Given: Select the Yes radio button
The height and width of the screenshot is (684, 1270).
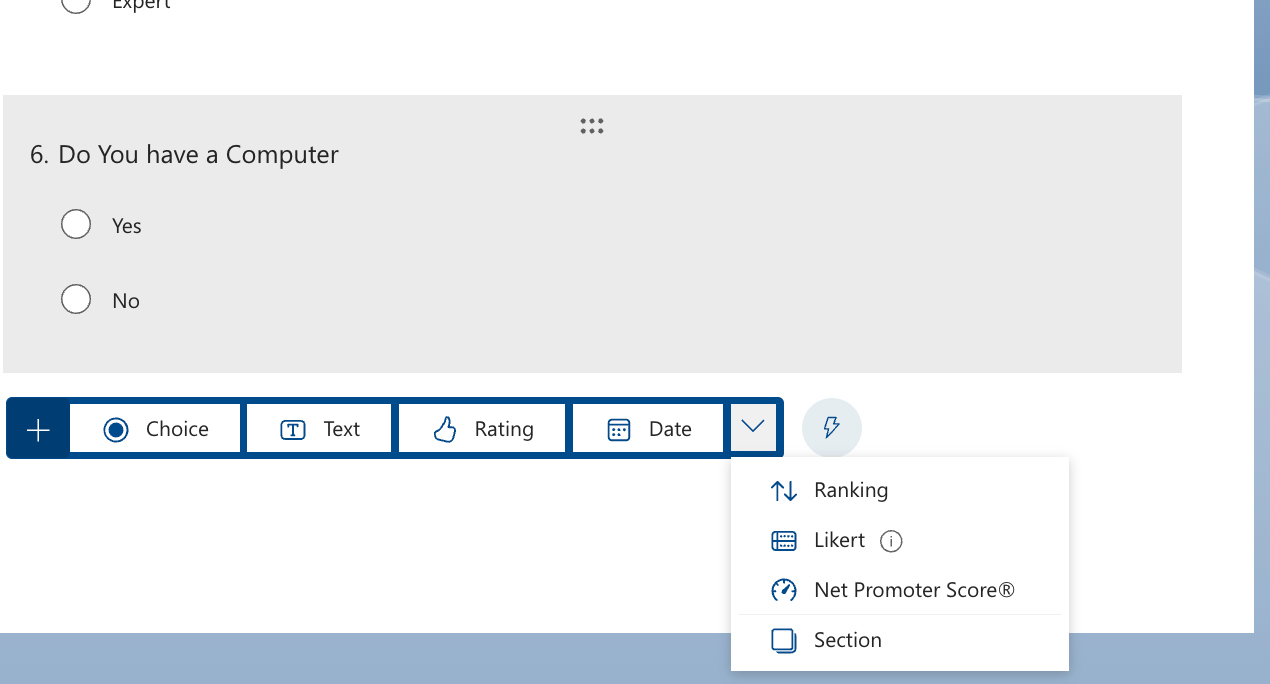Looking at the screenshot, I should click(x=76, y=224).
